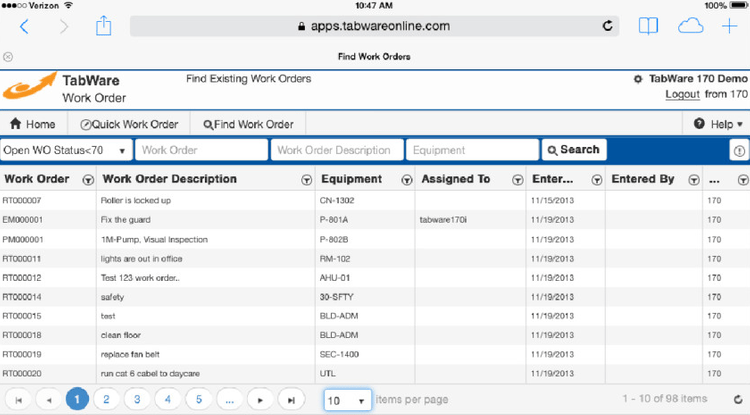
Task: Sort by Entered By header
Action: tap(643, 179)
